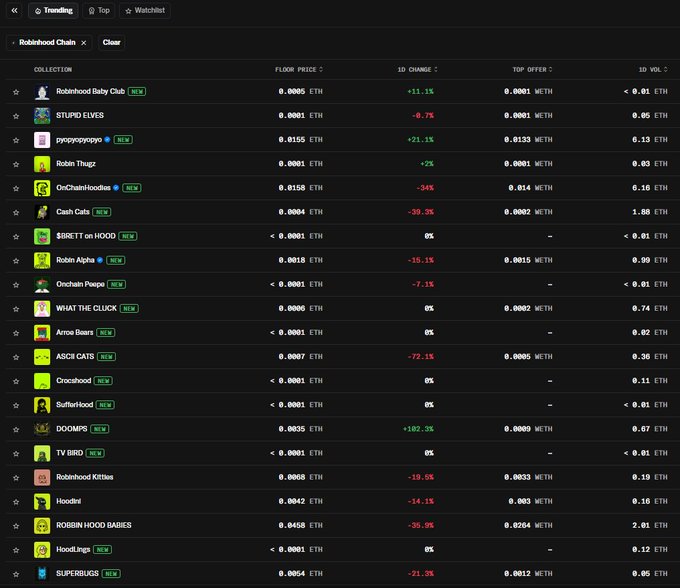
Task: Open ASCII CATS collection thumbnail
Action: [42, 357]
